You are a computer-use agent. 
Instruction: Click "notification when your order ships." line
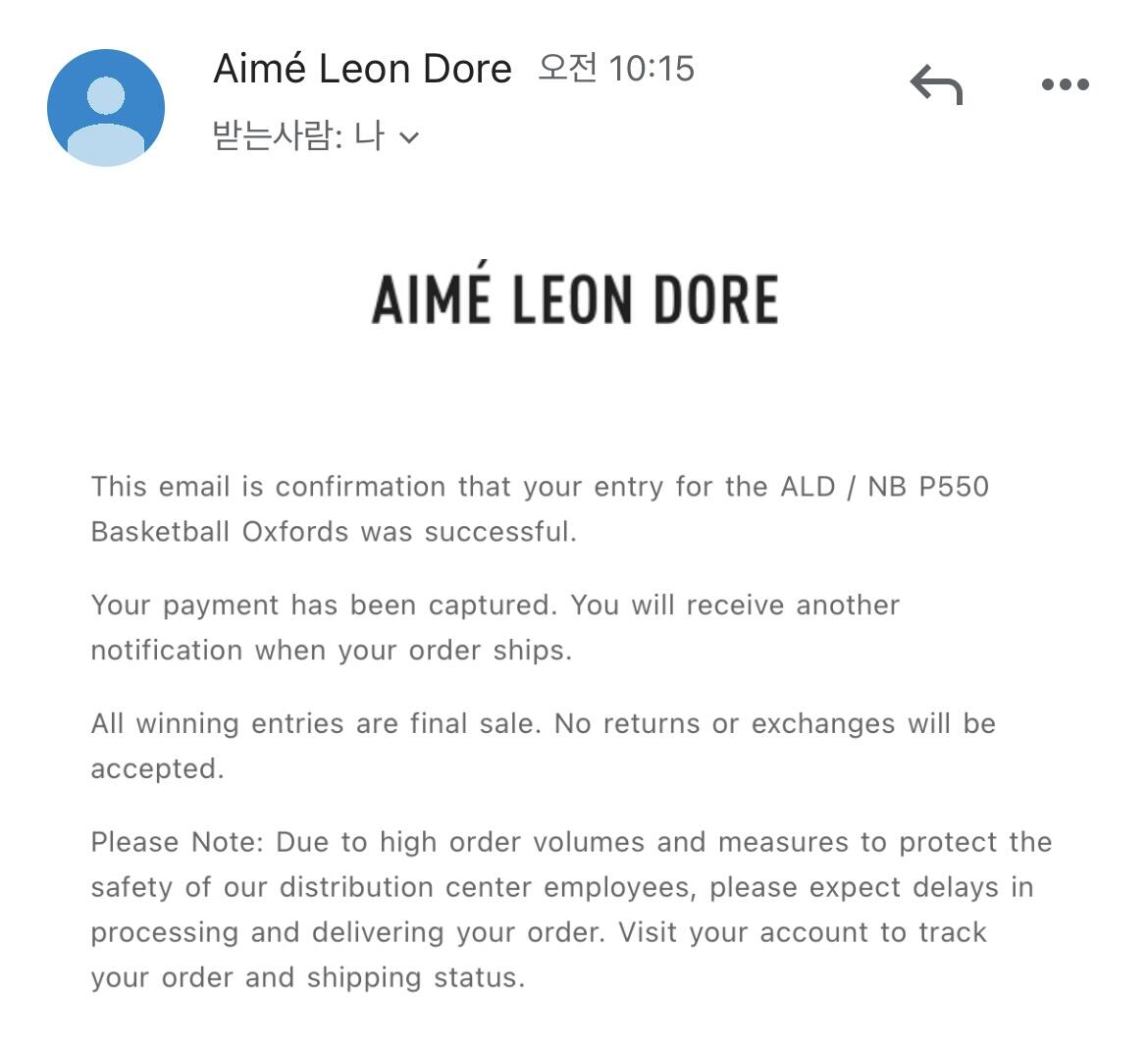click(x=331, y=650)
